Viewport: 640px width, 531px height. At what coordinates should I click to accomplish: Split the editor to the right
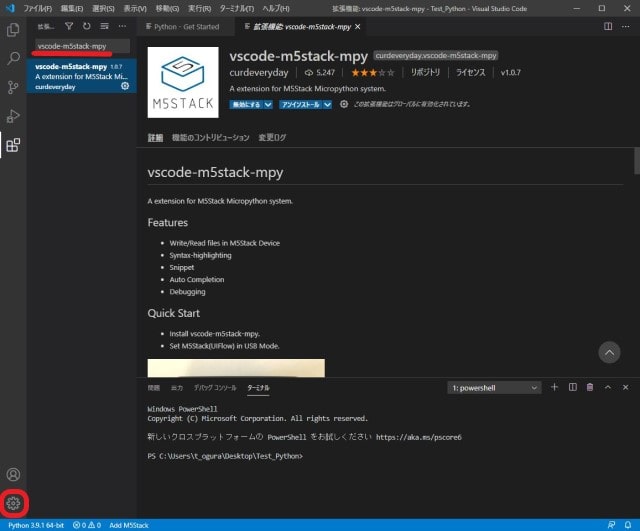click(x=608, y=27)
